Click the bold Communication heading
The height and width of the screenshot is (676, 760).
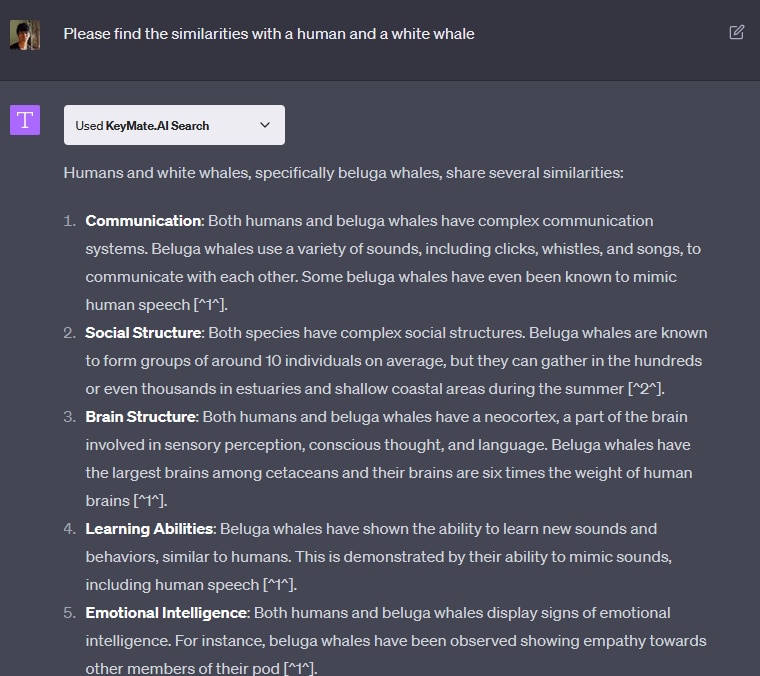pyautogui.click(x=143, y=220)
